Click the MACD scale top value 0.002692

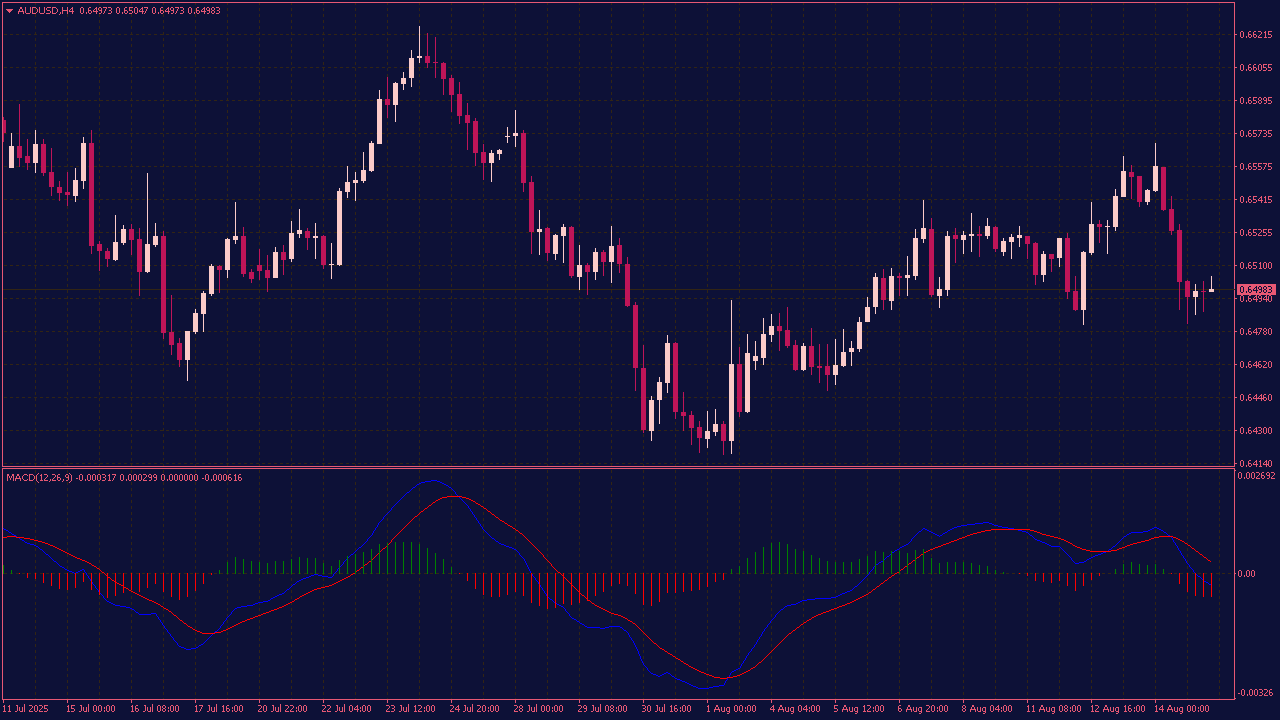pyautogui.click(x=1257, y=476)
